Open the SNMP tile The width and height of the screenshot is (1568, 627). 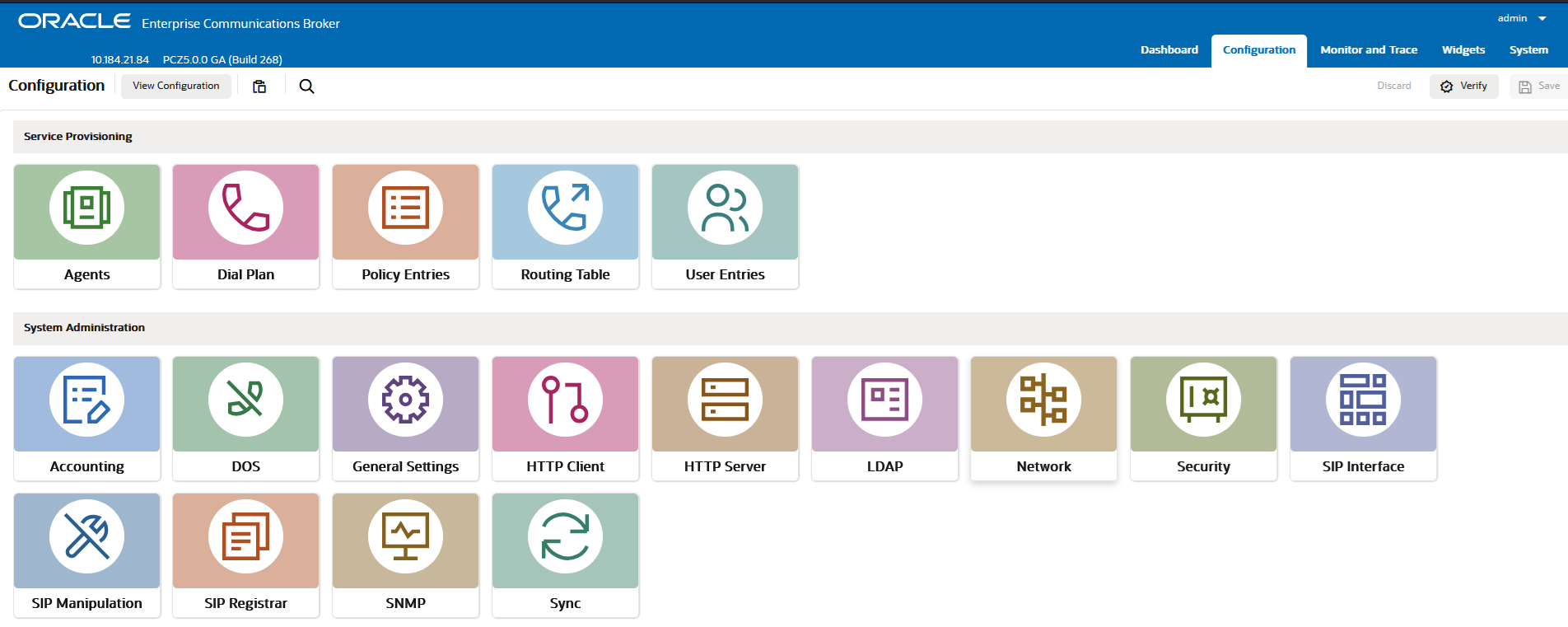point(406,555)
